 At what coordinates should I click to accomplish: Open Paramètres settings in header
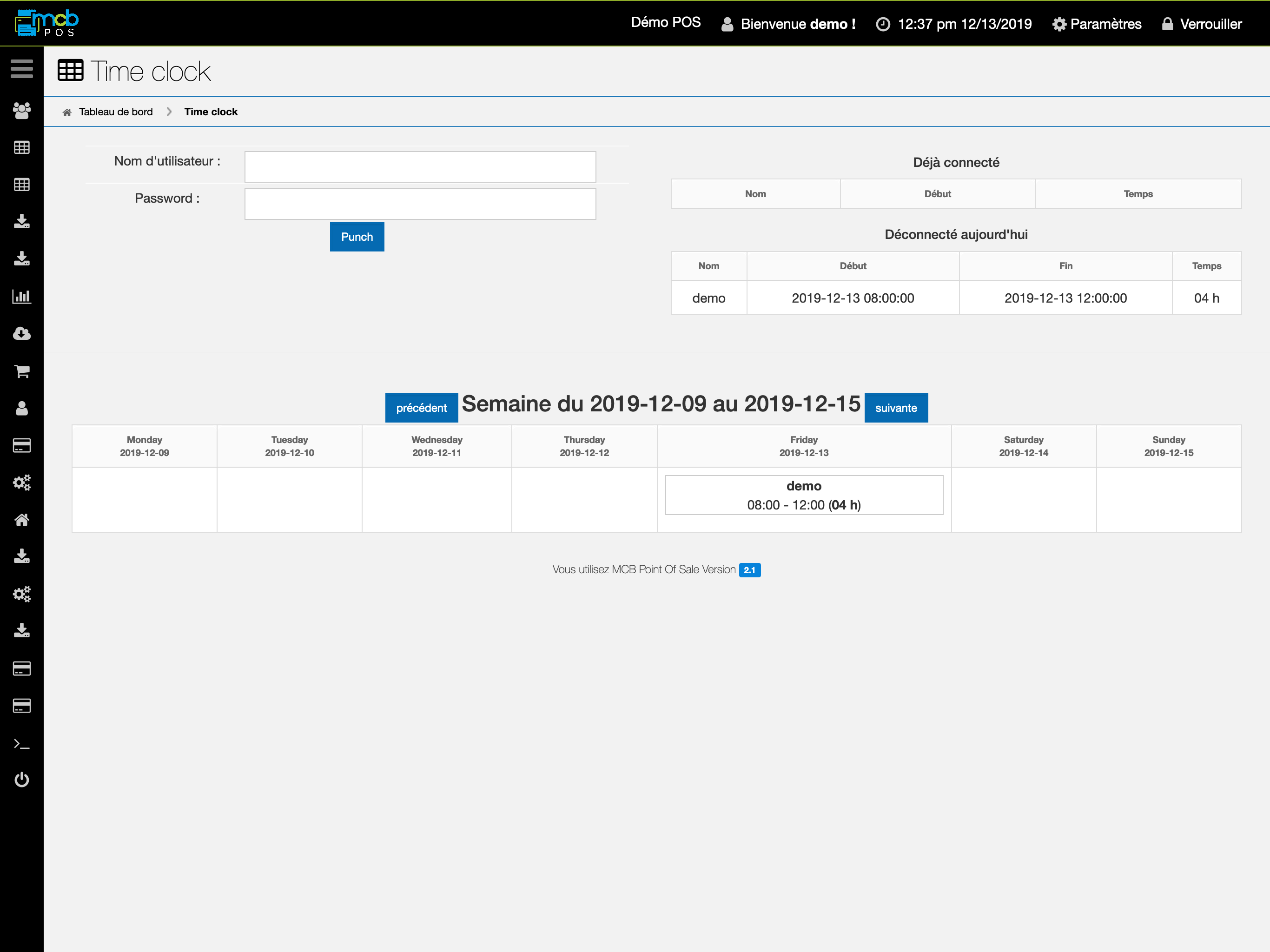point(1097,24)
